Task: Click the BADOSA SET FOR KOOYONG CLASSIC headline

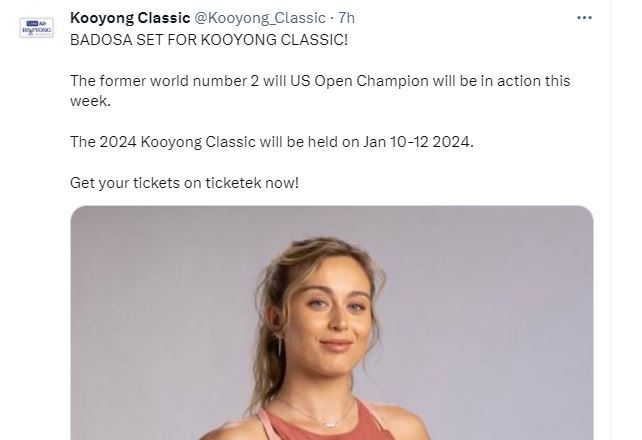Action: [209, 40]
